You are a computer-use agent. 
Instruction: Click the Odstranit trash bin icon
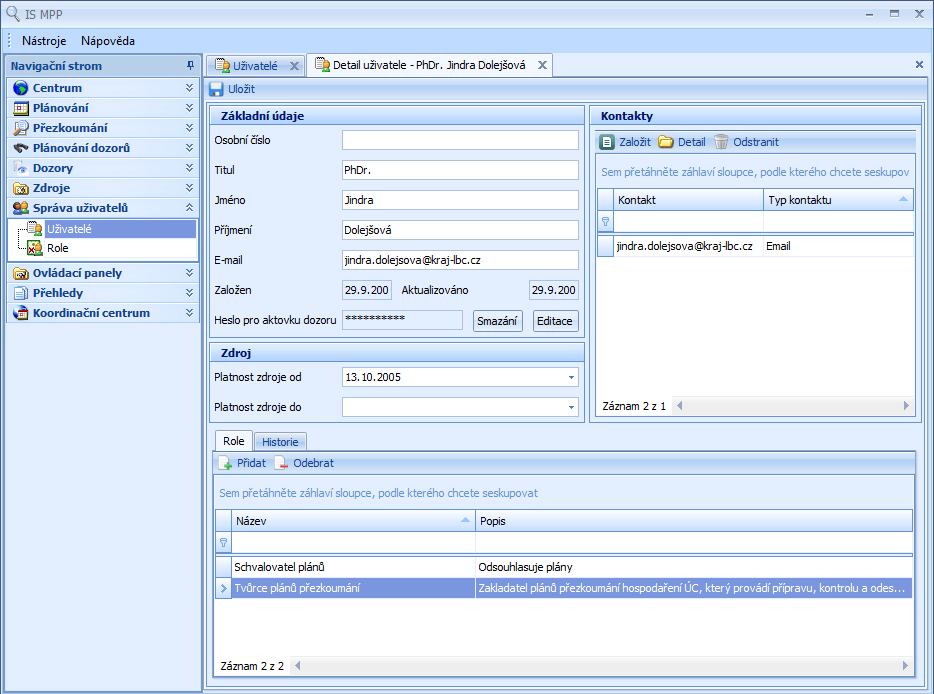click(721, 142)
